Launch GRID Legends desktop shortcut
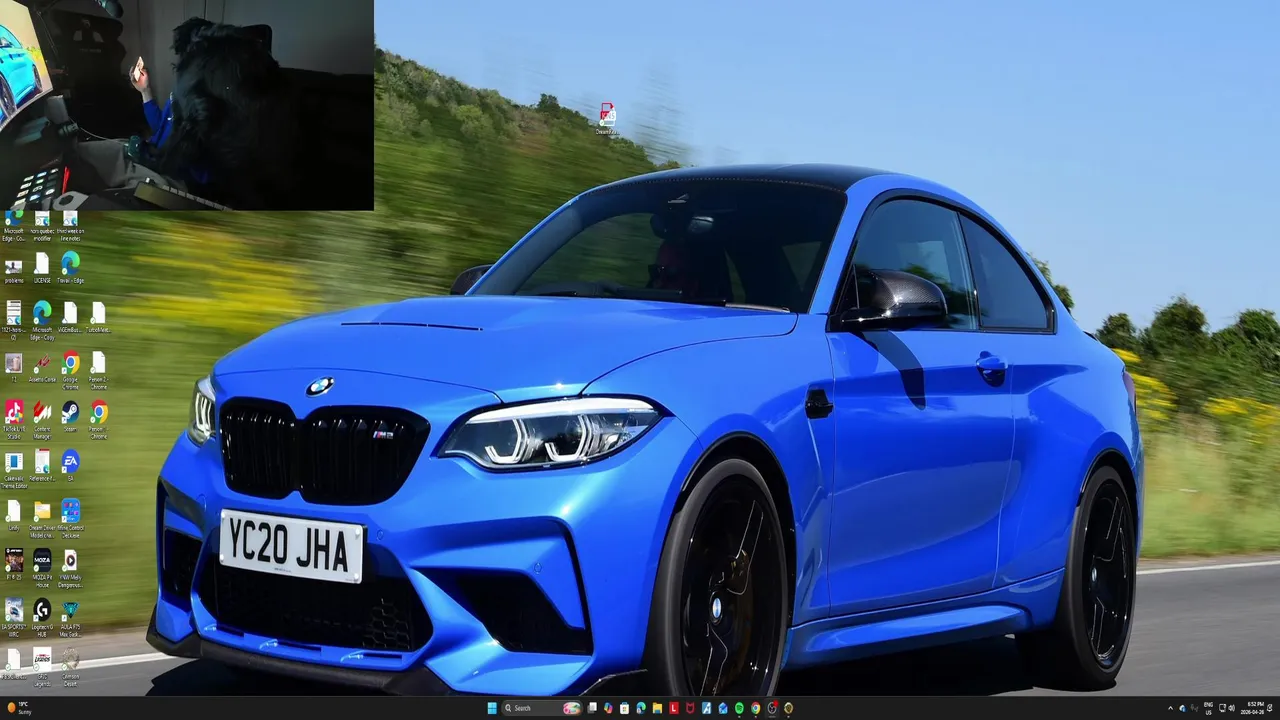 (42, 666)
